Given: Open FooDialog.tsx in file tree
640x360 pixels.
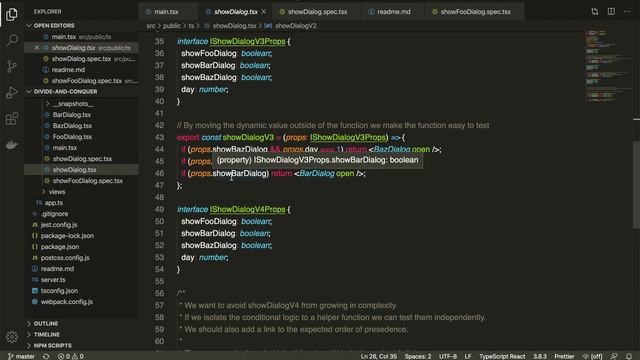Looking at the screenshot, I should tap(72, 137).
